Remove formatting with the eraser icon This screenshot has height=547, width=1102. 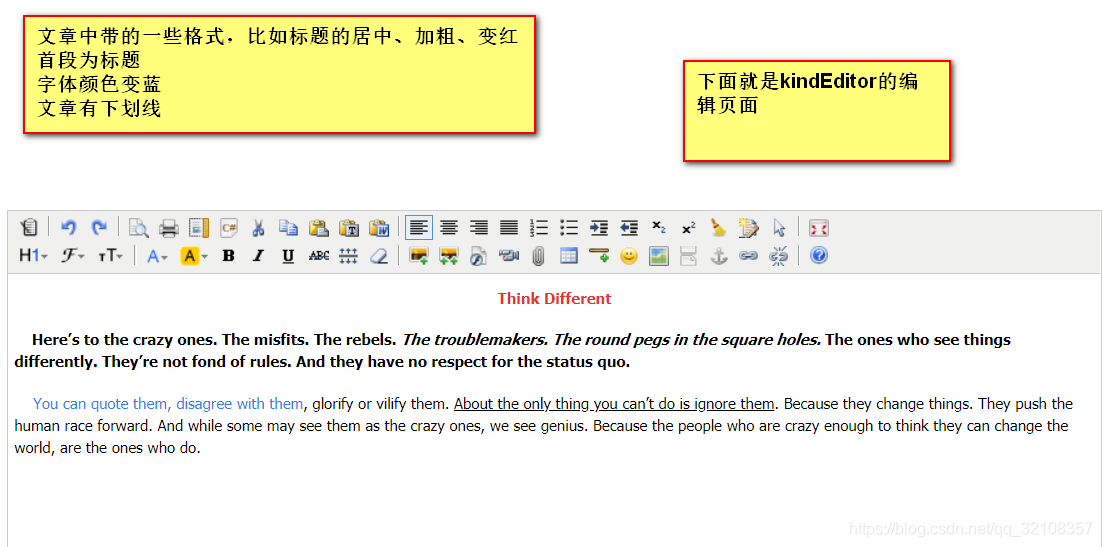(x=379, y=256)
